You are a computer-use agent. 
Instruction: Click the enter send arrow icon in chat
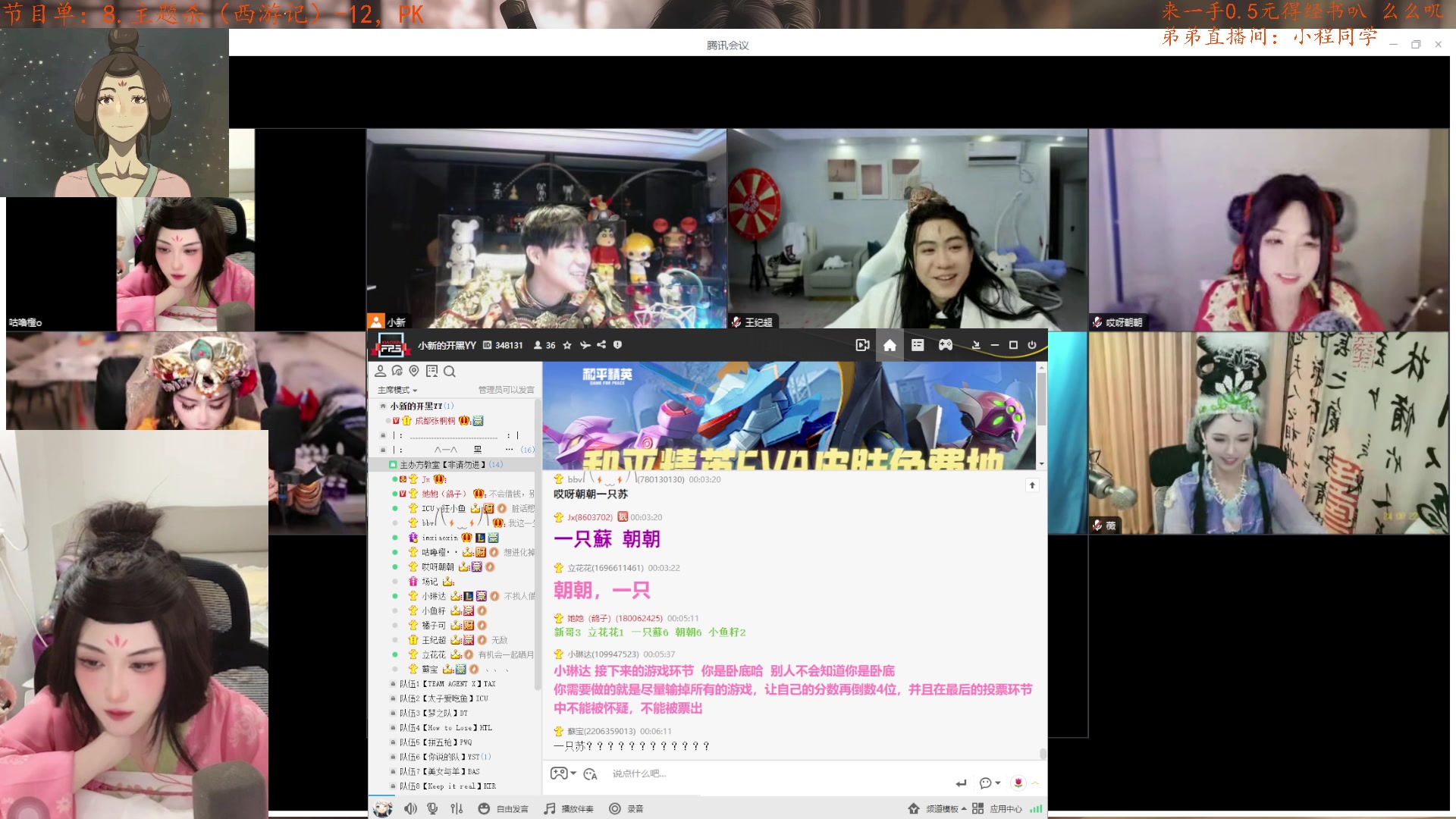[961, 783]
